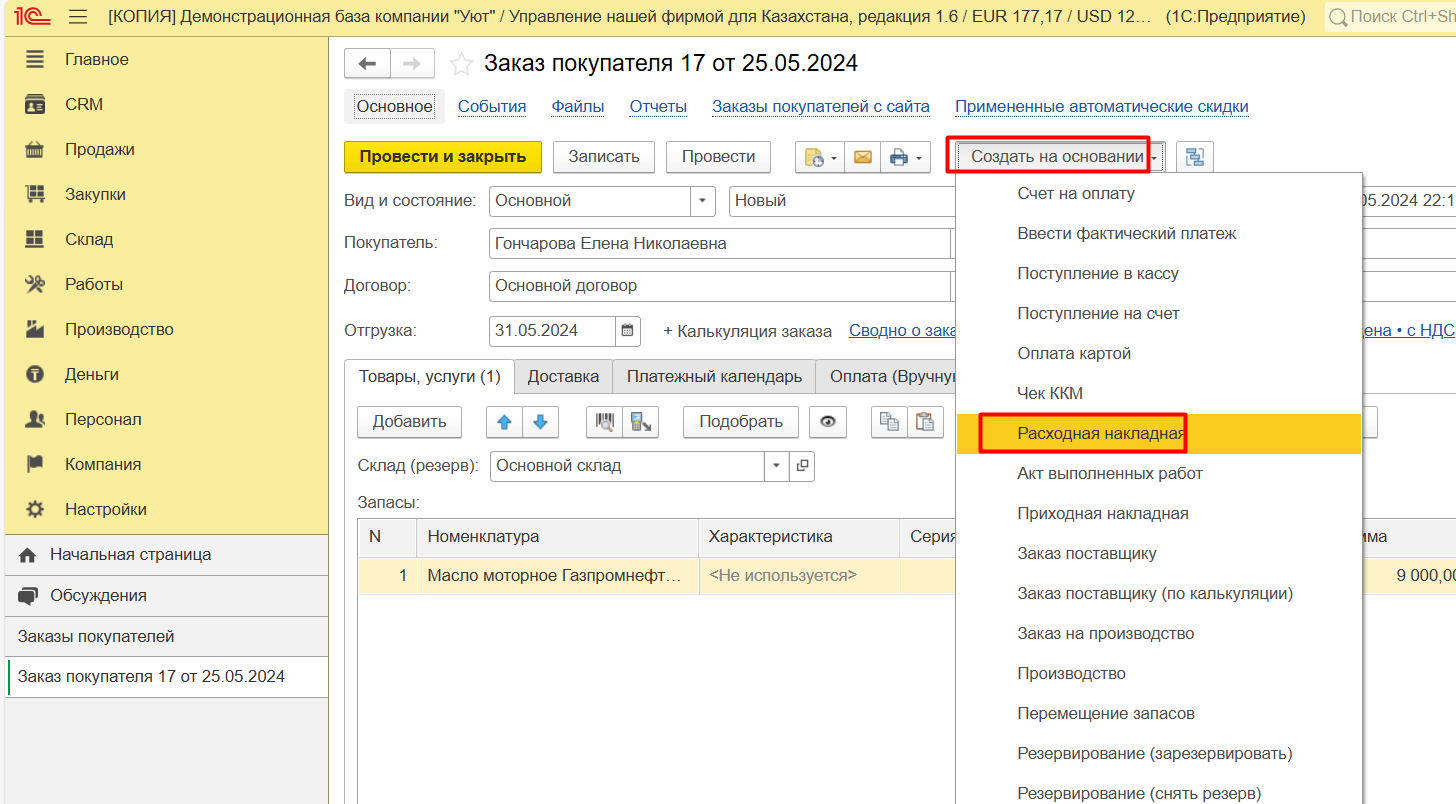Expand the Склад (резерв) dropdown

[777, 466]
